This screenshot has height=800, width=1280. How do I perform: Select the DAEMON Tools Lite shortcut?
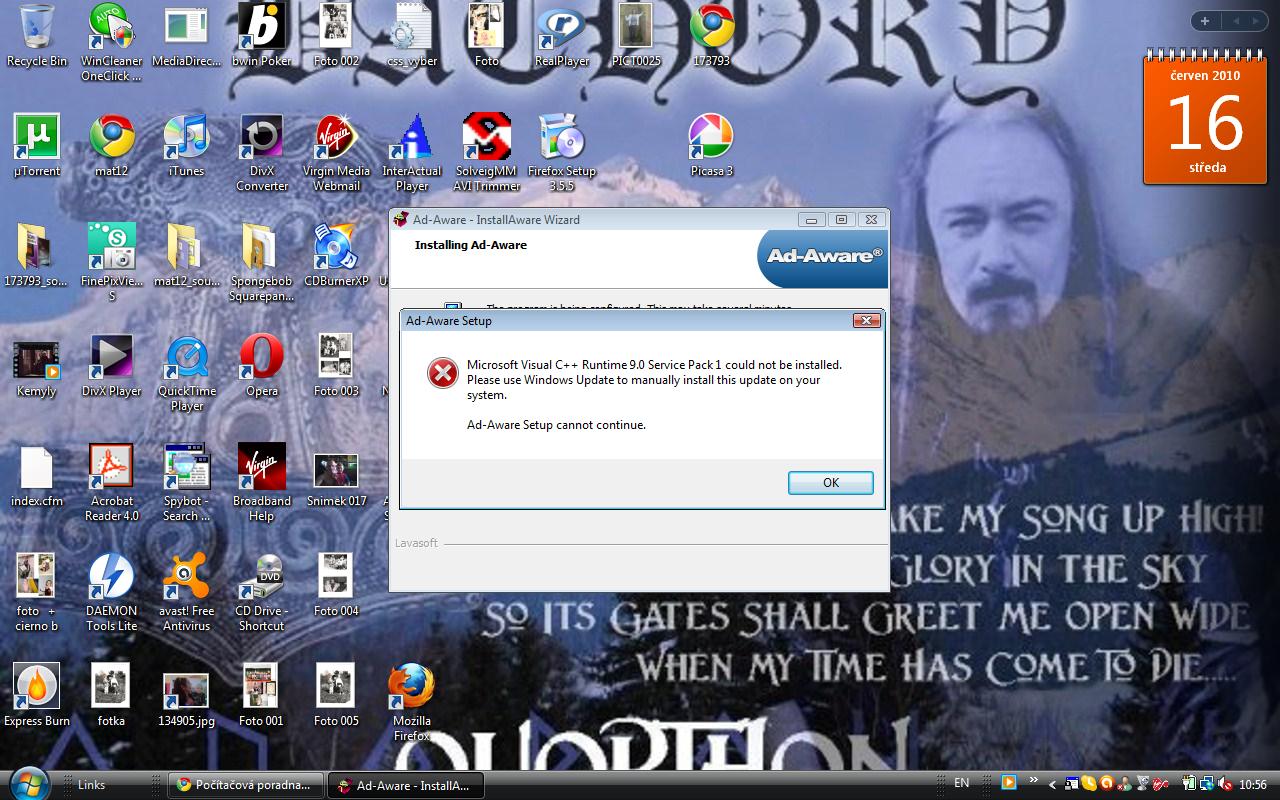[111, 593]
